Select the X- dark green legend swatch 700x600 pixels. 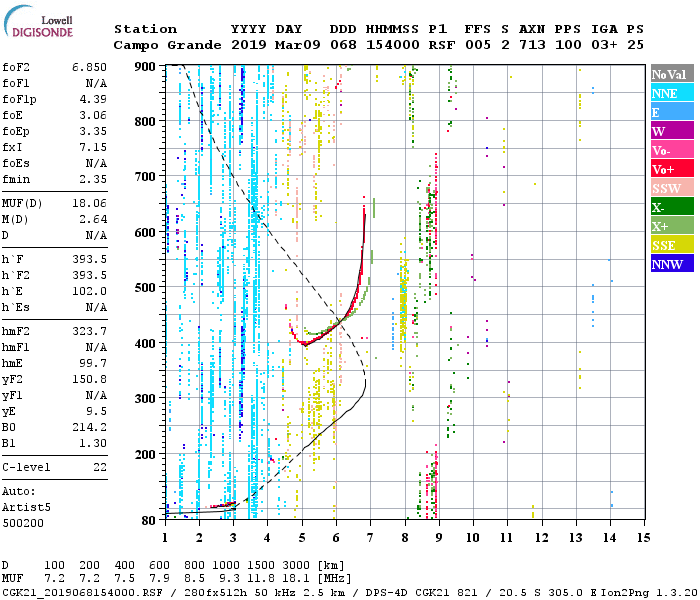672,207
